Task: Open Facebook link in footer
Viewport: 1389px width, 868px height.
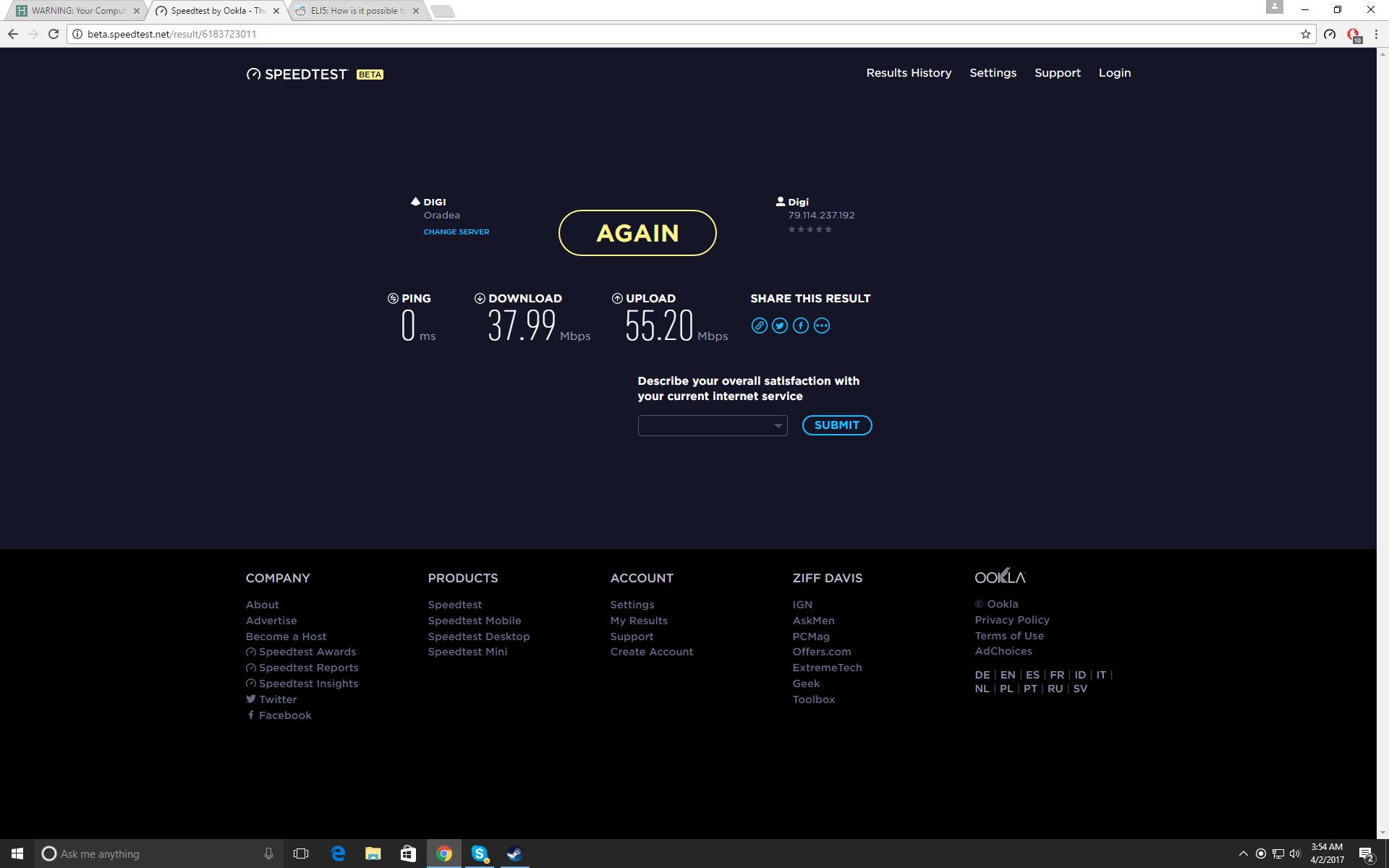Action: coord(279,715)
